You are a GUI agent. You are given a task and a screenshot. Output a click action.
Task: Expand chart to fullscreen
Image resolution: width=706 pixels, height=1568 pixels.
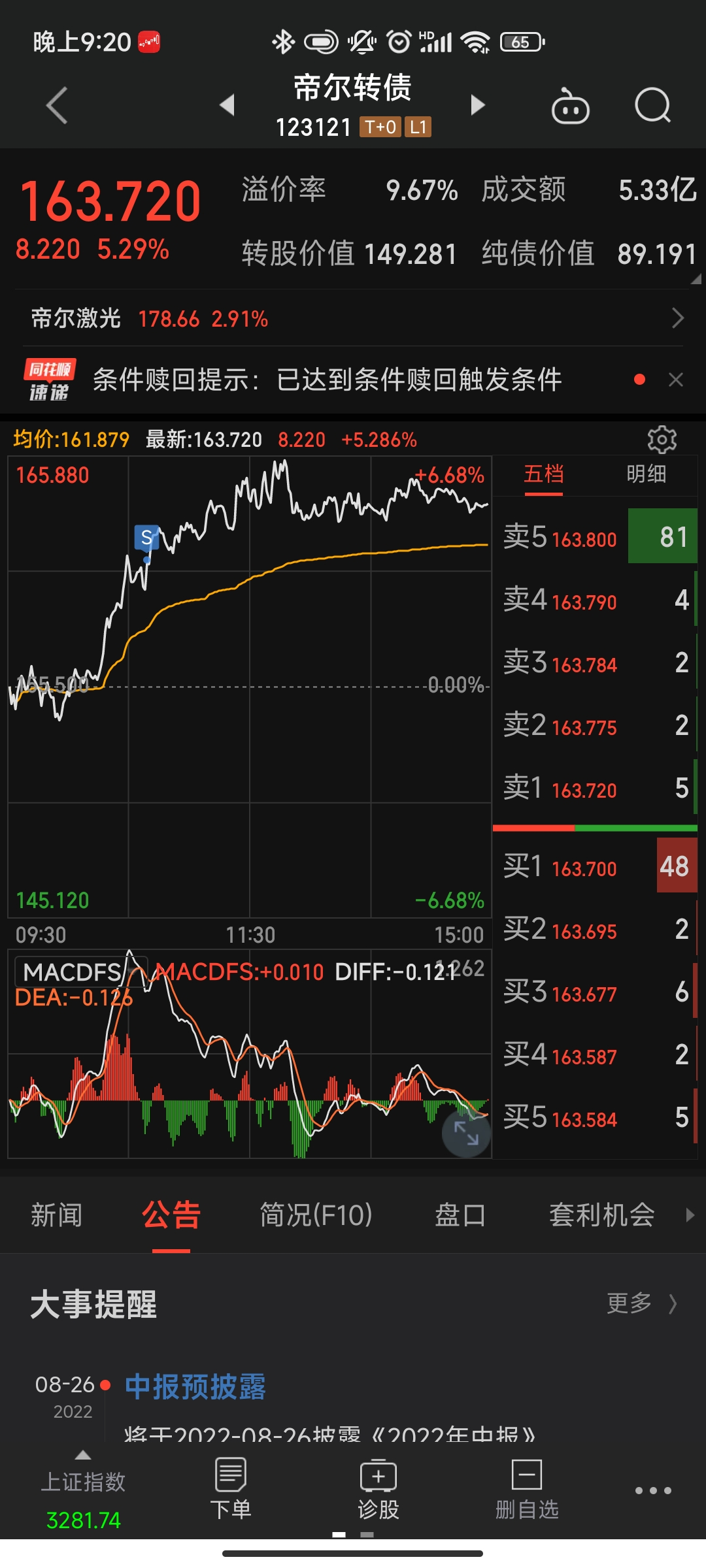point(466,1133)
